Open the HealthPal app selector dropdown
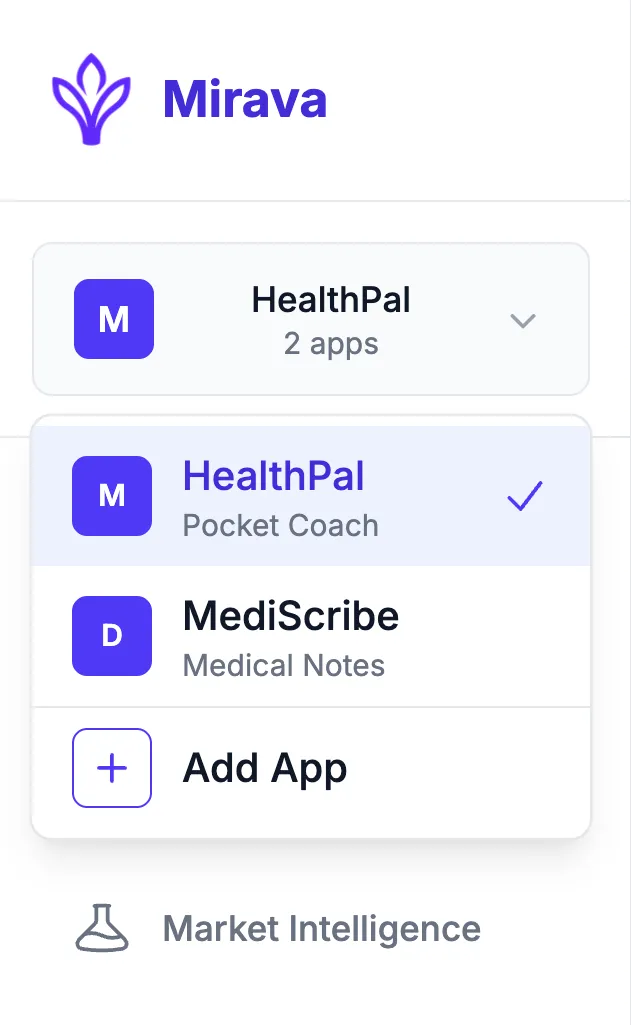 click(x=311, y=320)
